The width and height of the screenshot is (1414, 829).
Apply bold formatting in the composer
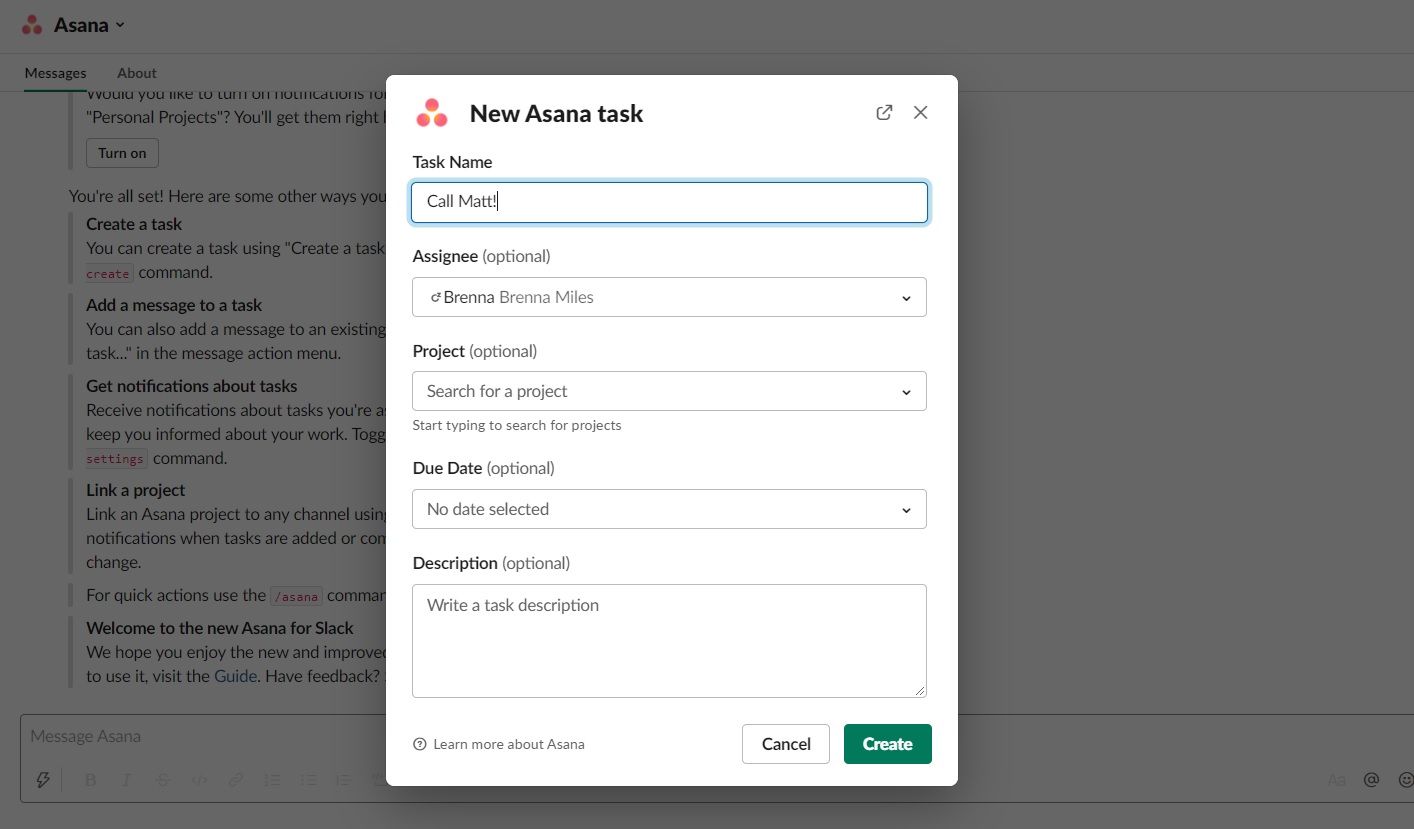(90, 779)
